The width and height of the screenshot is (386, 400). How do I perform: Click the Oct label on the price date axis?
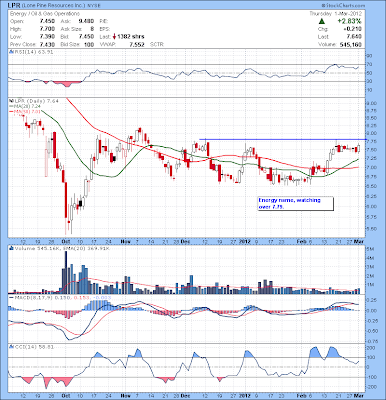click(65, 241)
